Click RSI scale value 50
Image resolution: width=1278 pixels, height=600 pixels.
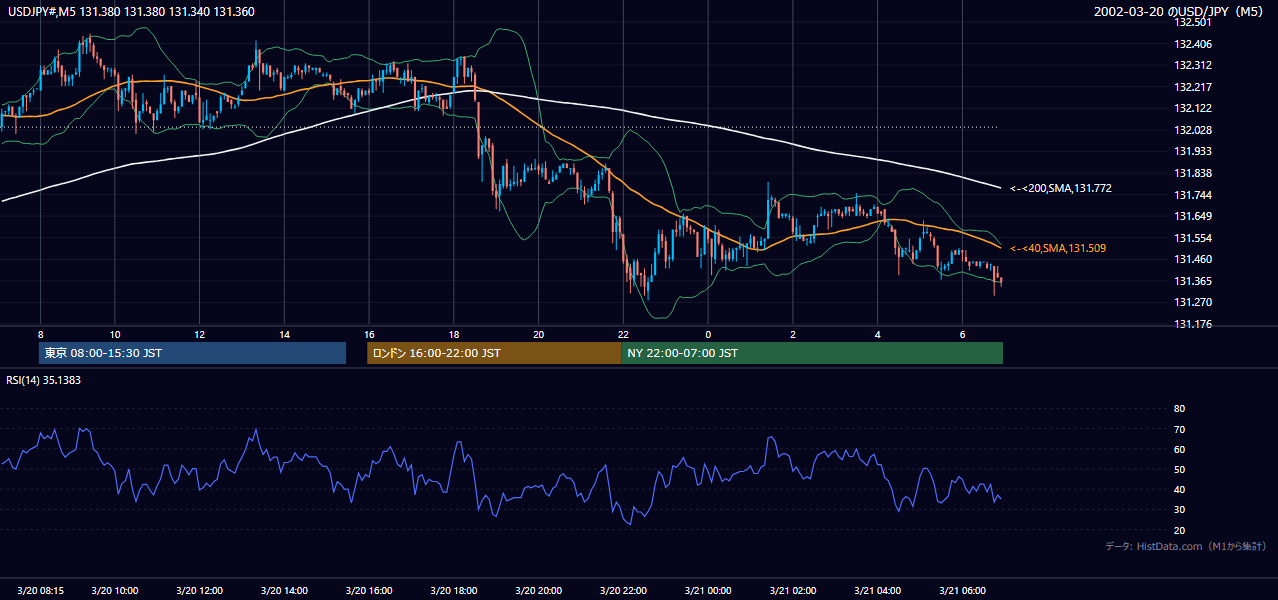(x=1179, y=469)
